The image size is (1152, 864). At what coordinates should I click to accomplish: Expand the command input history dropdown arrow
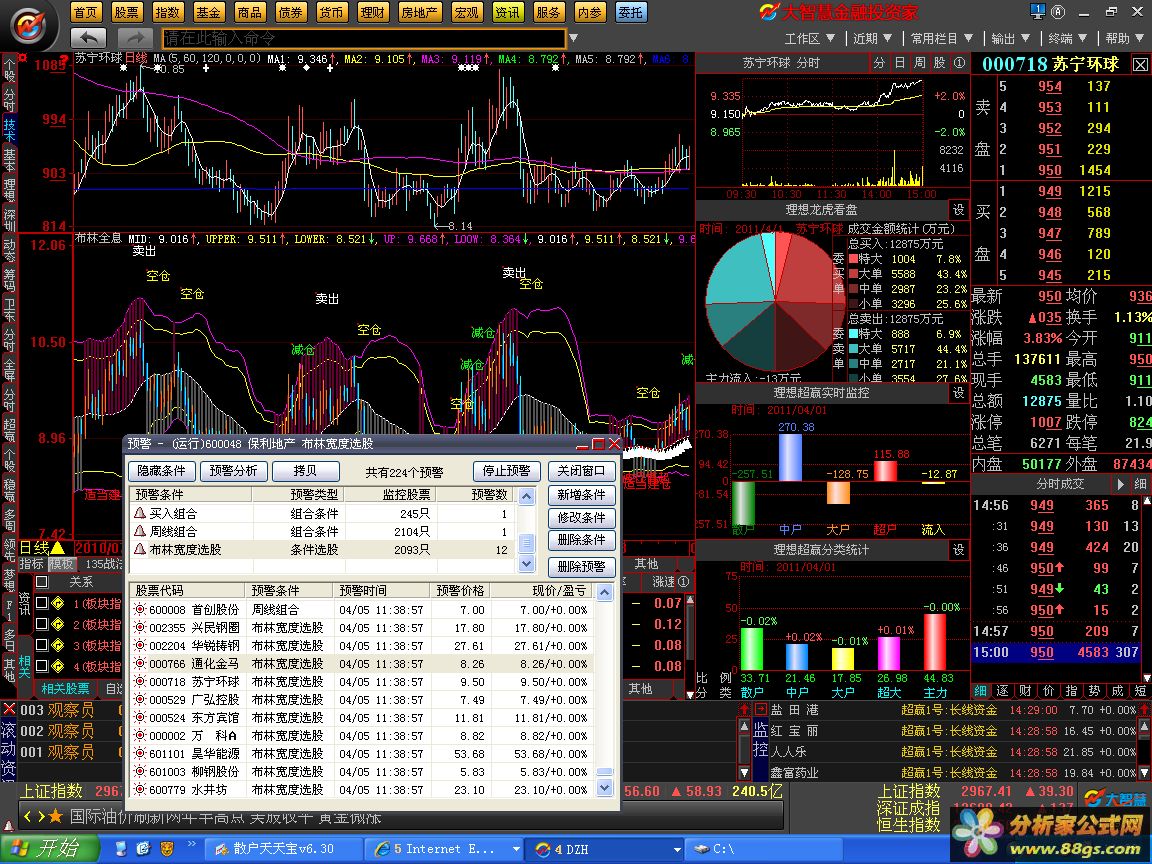pos(573,38)
